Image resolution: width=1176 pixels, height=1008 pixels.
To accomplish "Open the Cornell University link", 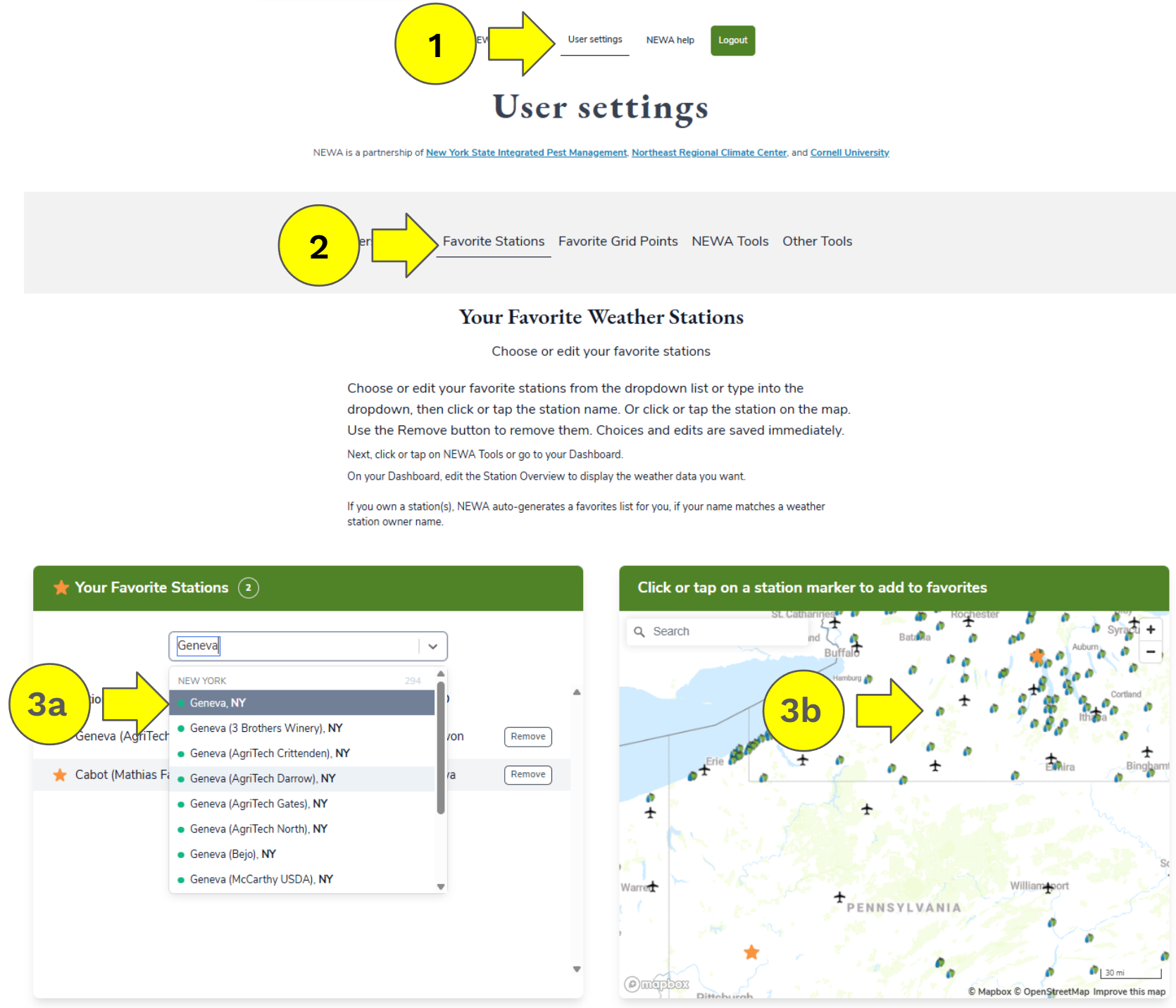I will pyautogui.click(x=849, y=152).
